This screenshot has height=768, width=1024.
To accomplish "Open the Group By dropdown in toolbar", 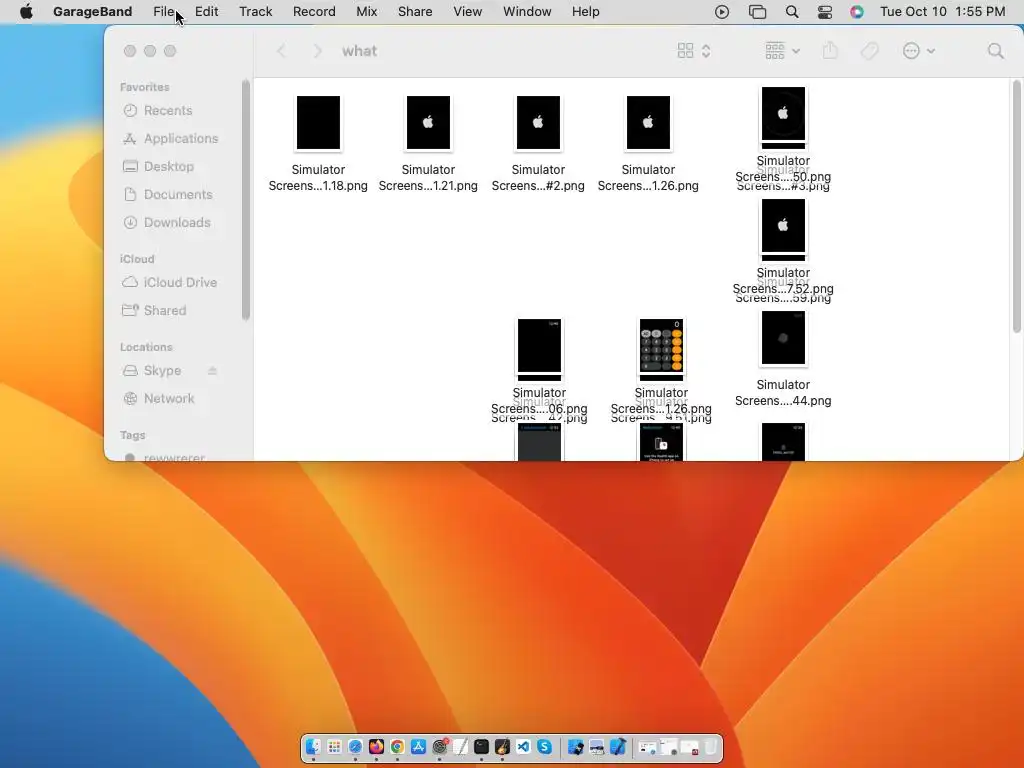I will coord(782,51).
